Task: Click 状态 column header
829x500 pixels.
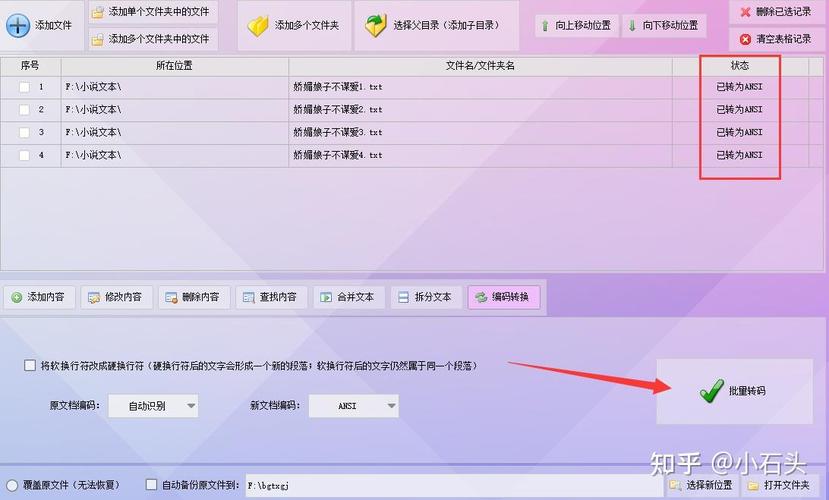Action: click(x=740, y=66)
